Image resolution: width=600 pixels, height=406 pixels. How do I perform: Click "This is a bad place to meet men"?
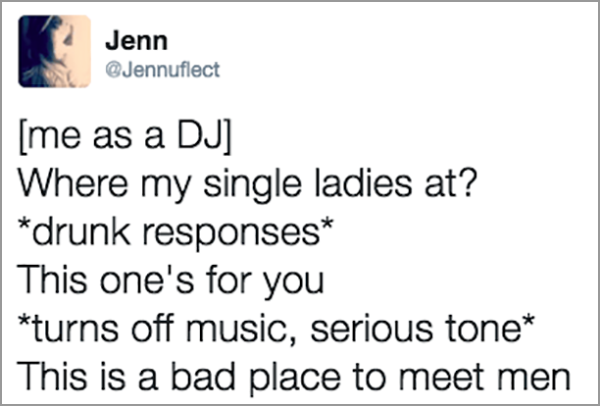point(294,377)
